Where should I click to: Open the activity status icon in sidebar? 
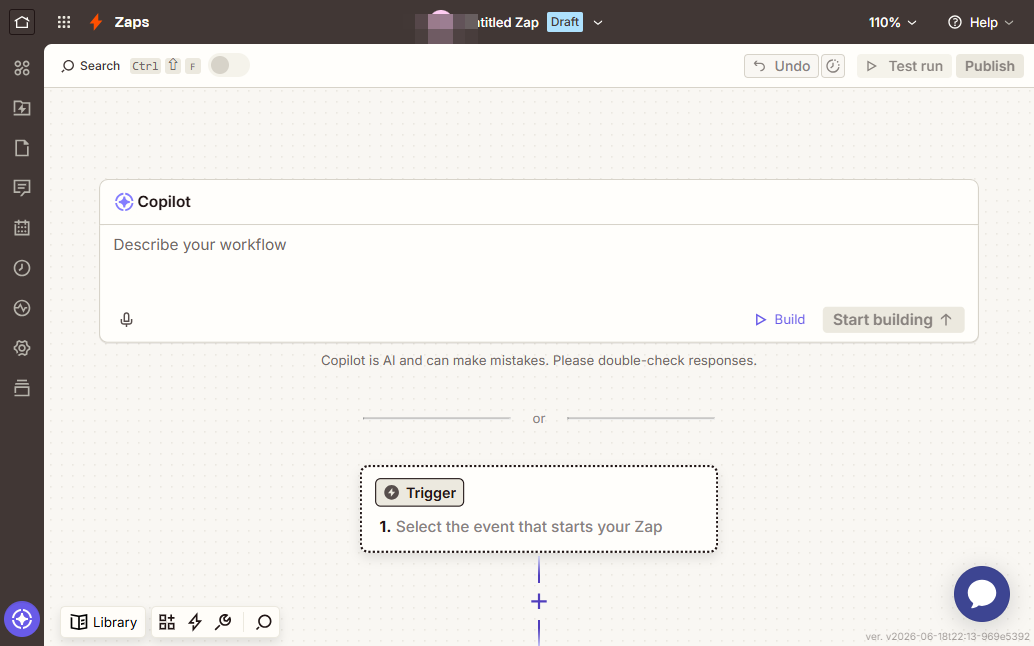(x=22, y=308)
